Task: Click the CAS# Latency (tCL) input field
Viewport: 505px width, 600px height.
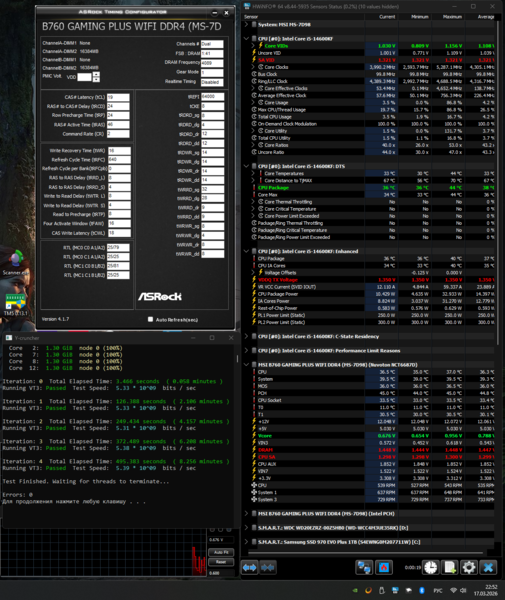Action: 118,97
